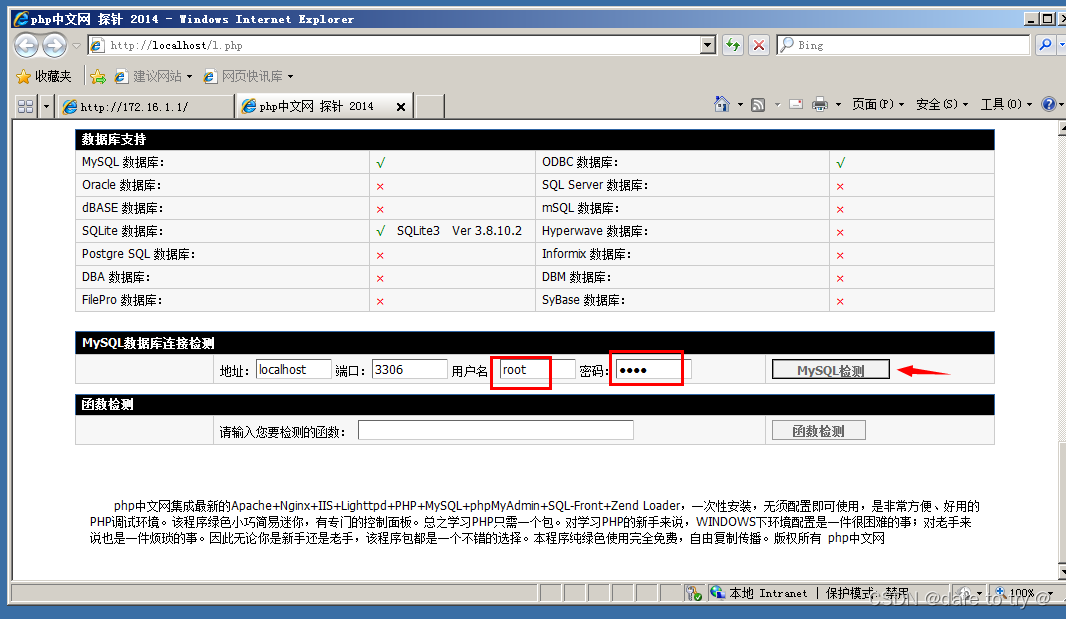The height and width of the screenshot is (619, 1066).
Task: Switch to the http://172.16.1.1/ tab
Action: 145,107
